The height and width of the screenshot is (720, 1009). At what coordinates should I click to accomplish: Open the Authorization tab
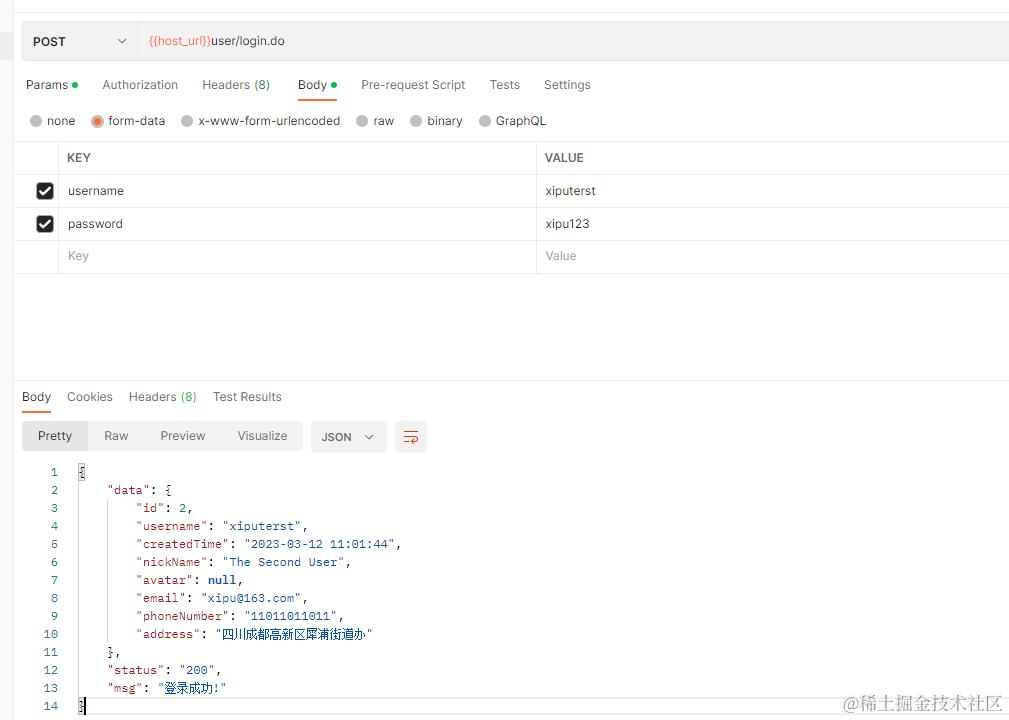pyautogui.click(x=140, y=85)
